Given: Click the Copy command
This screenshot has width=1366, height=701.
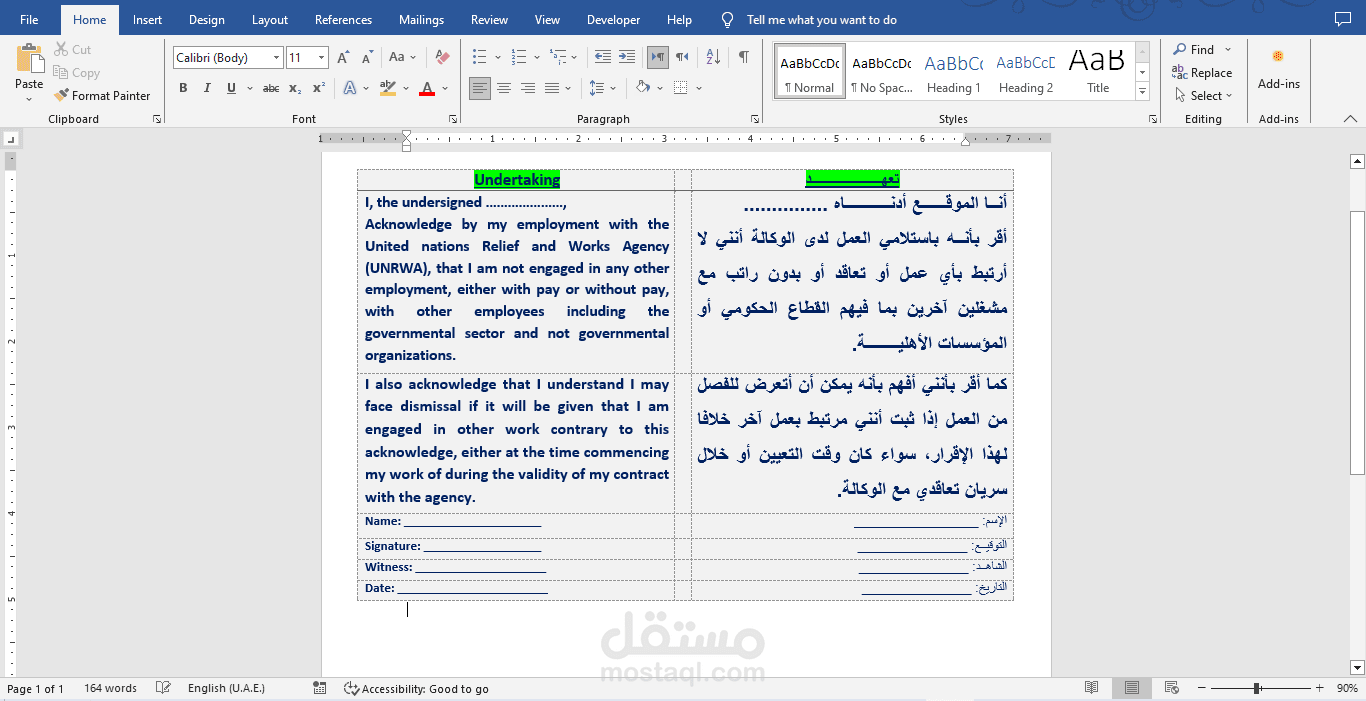Looking at the screenshot, I should pyautogui.click(x=76, y=72).
